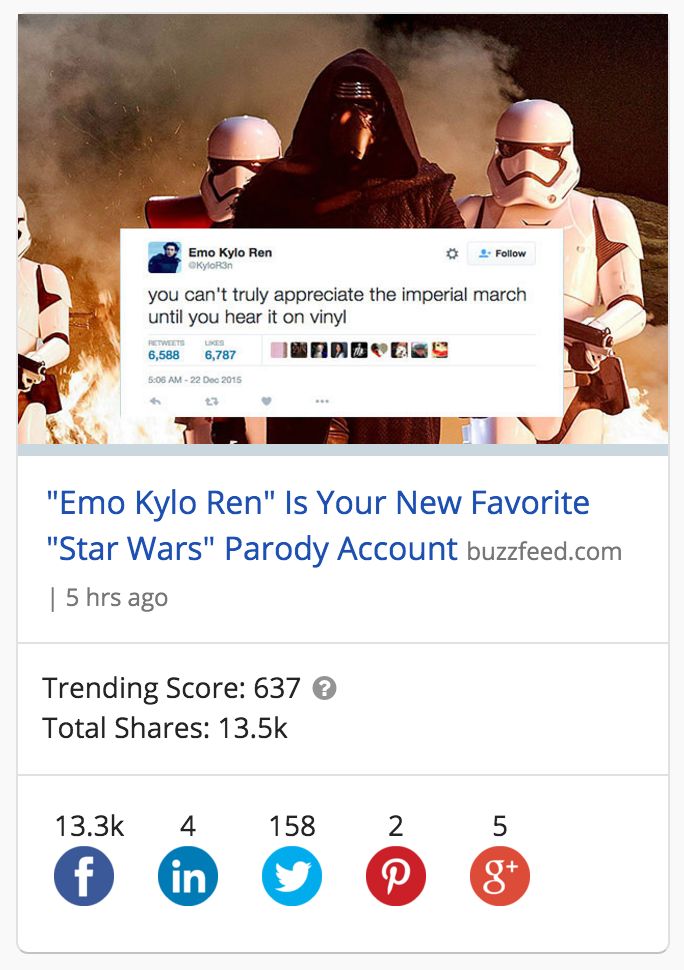The height and width of the screenshot is (970, 684).
Task: Share the article via the Twitter icon
Action: tap(292, 875)
